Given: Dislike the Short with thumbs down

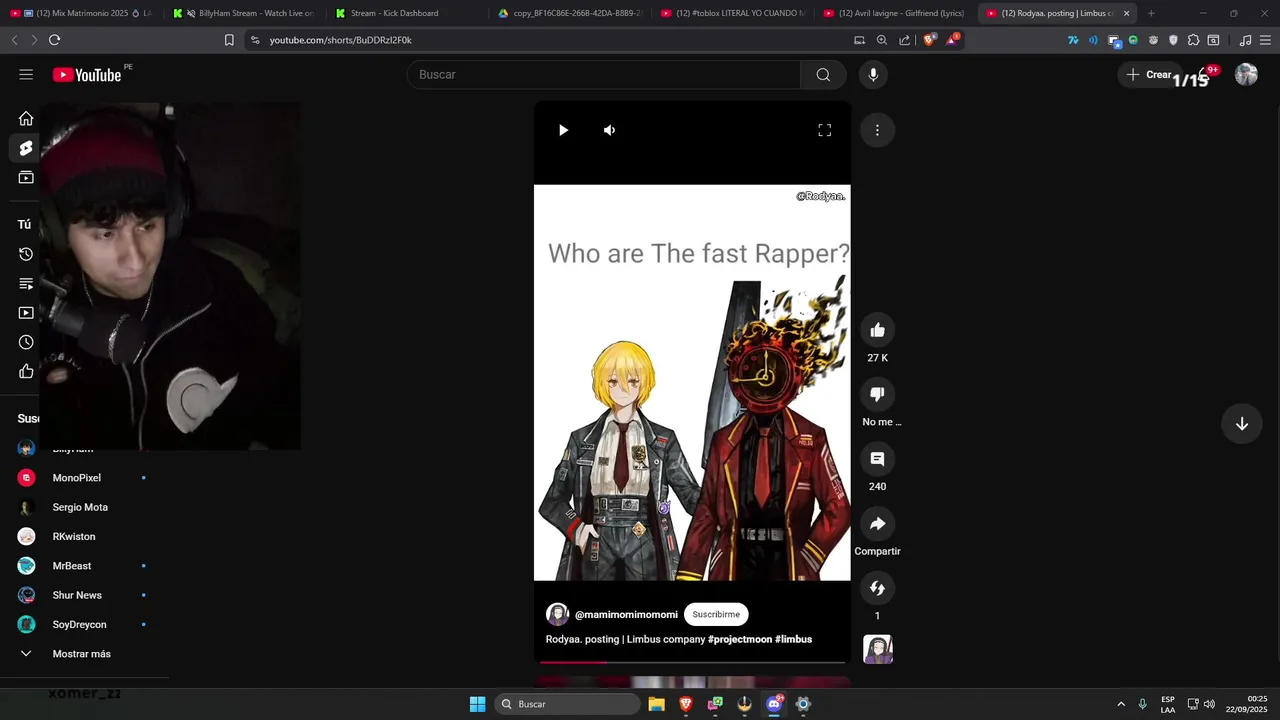Looking at the screenshot, I should (x=877, y=395).
